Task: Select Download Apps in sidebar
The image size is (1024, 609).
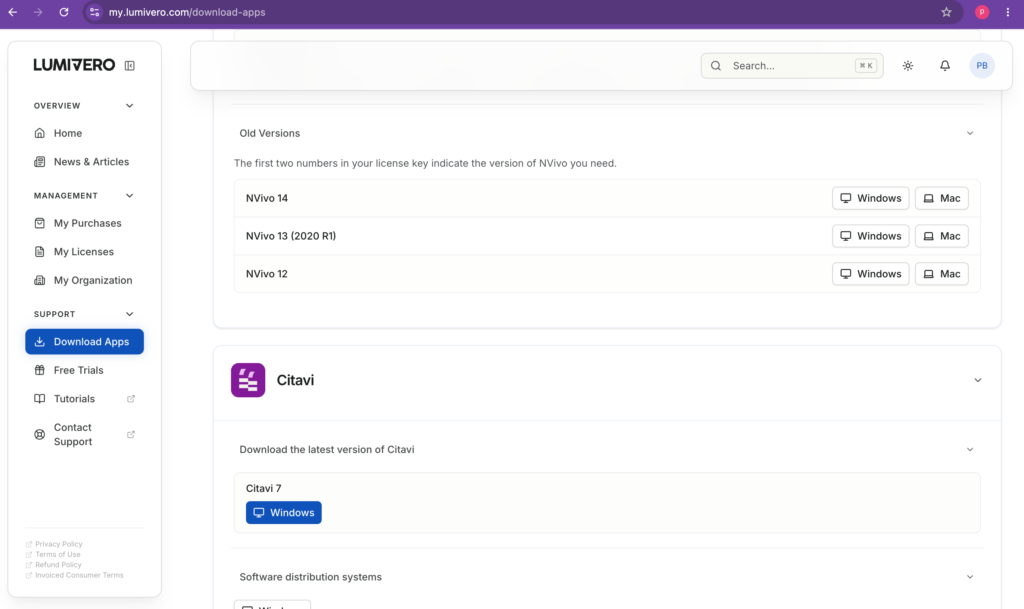Action: pos(84,341)
